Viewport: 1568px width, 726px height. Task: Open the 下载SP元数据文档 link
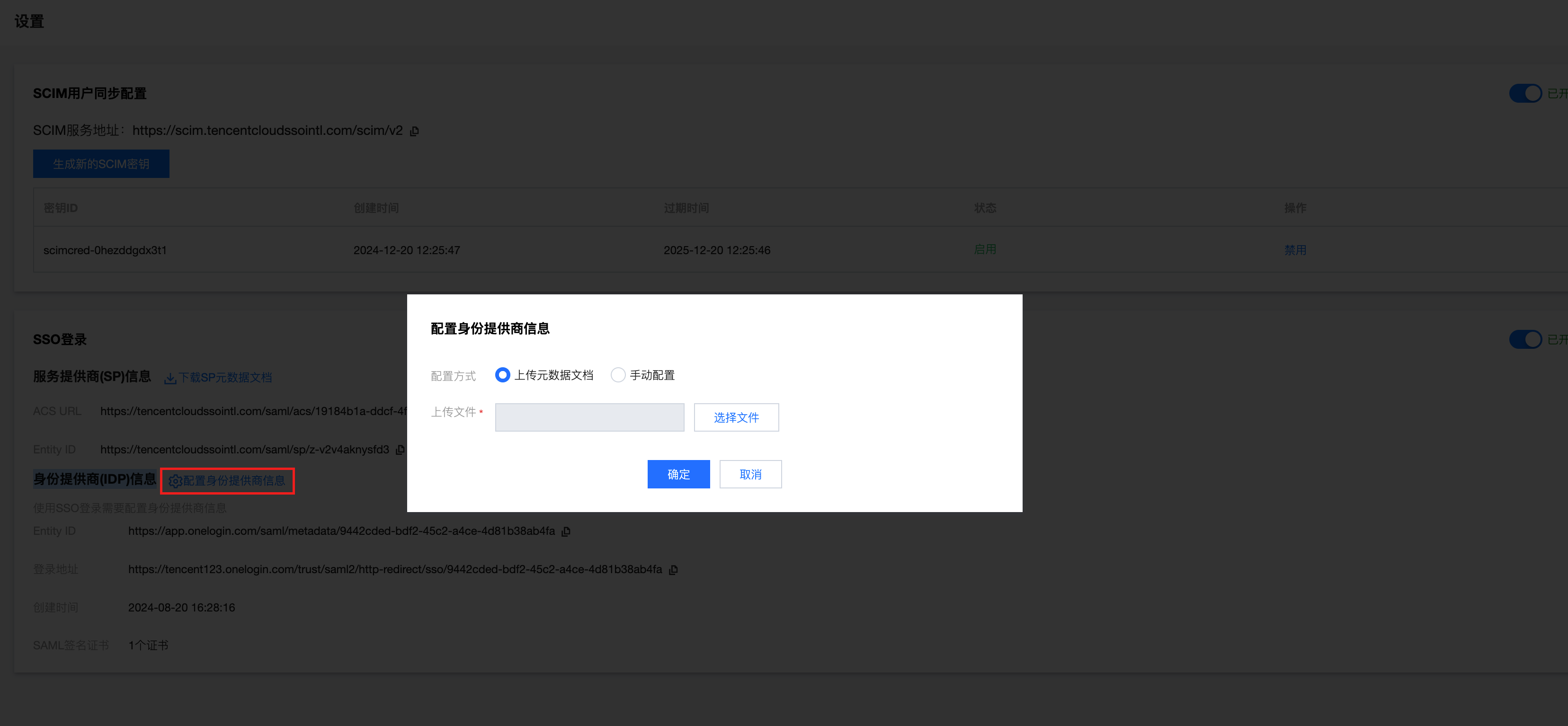tap(225, 378)
